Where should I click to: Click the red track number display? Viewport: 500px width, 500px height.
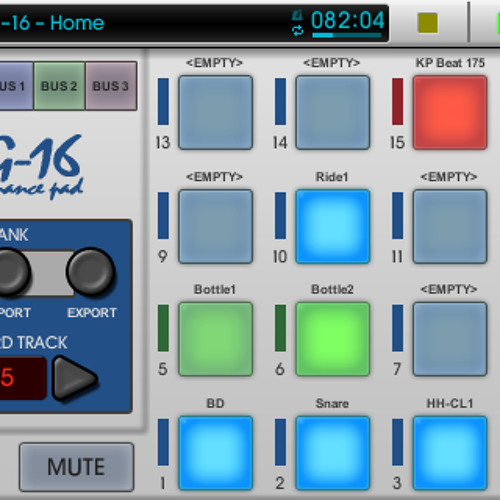point(22,378)
